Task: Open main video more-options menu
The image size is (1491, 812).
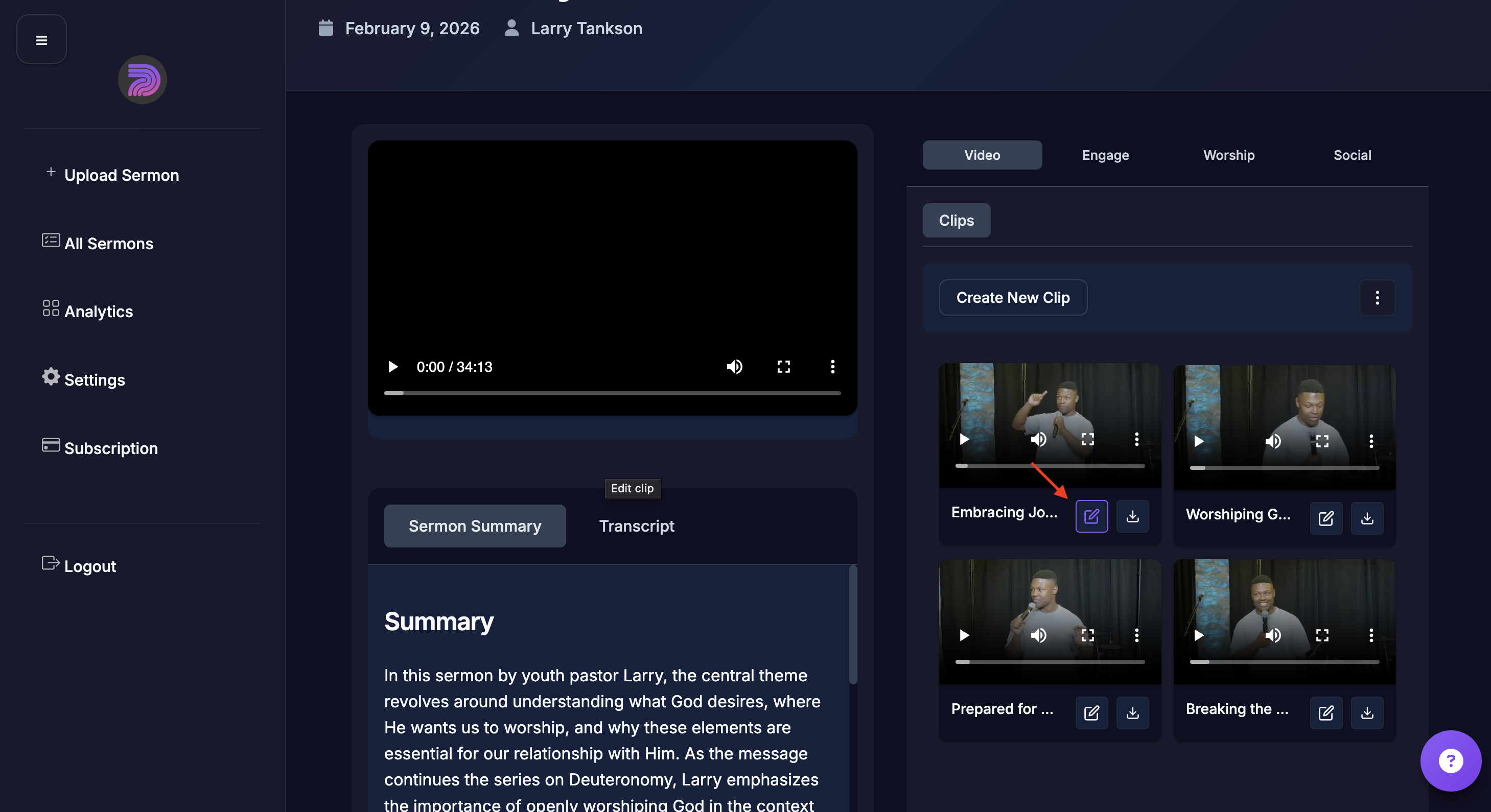Action: [x=832, y=367]
